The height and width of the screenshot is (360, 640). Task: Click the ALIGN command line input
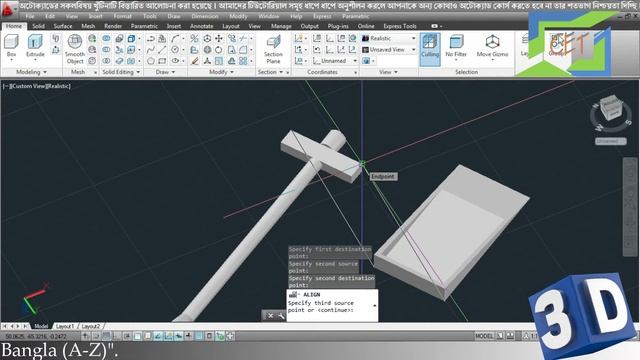(332, 306)
